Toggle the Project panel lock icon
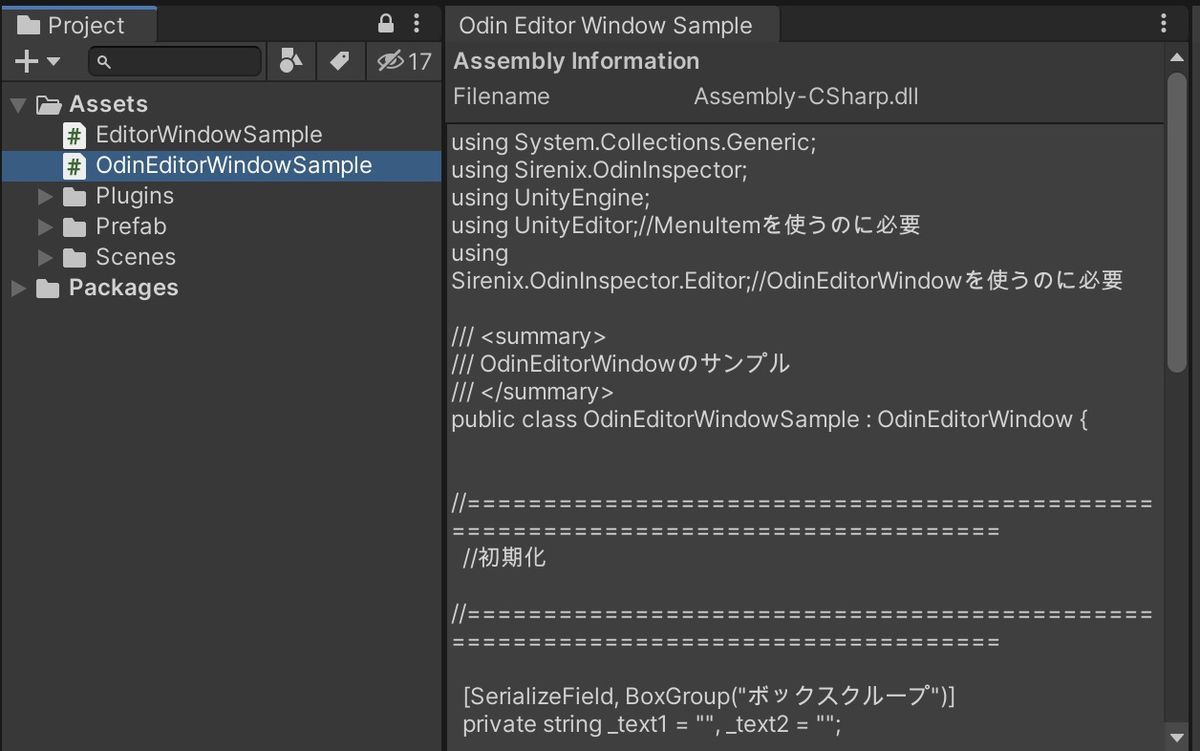 pos(386,24)
